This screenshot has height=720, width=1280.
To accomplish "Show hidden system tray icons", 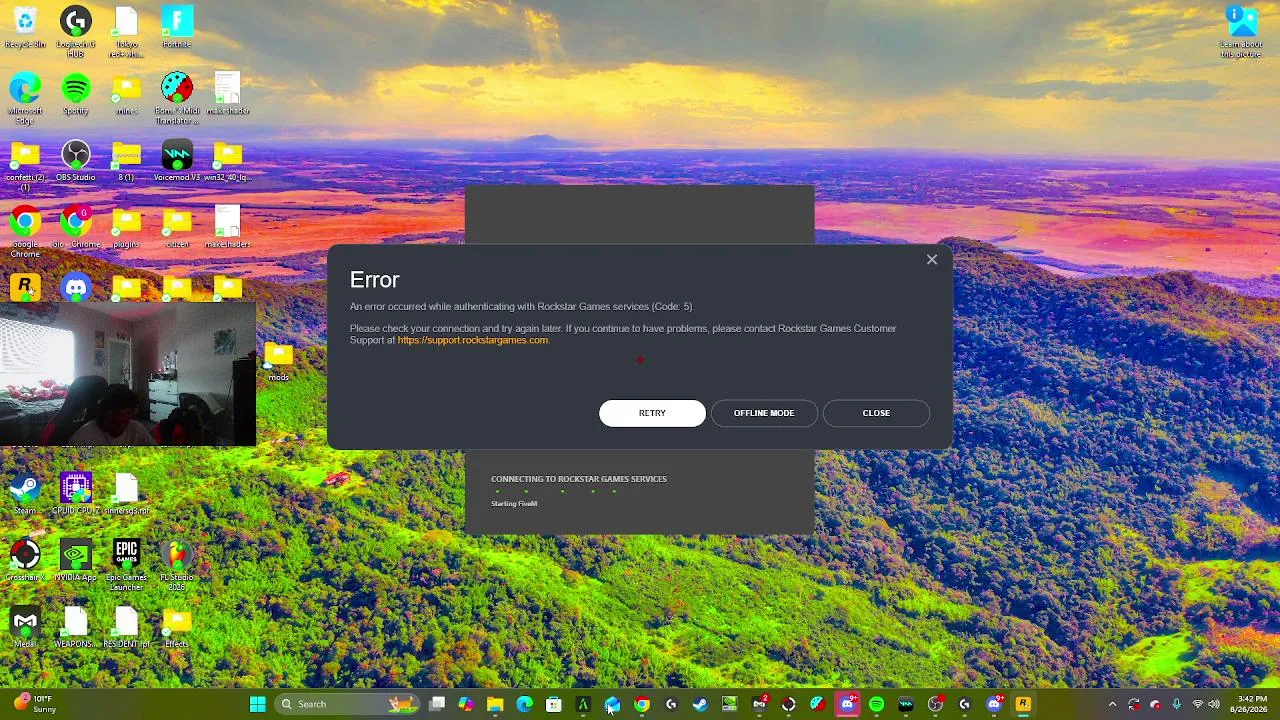I will pyautogui.click(x=1112, y=704).
